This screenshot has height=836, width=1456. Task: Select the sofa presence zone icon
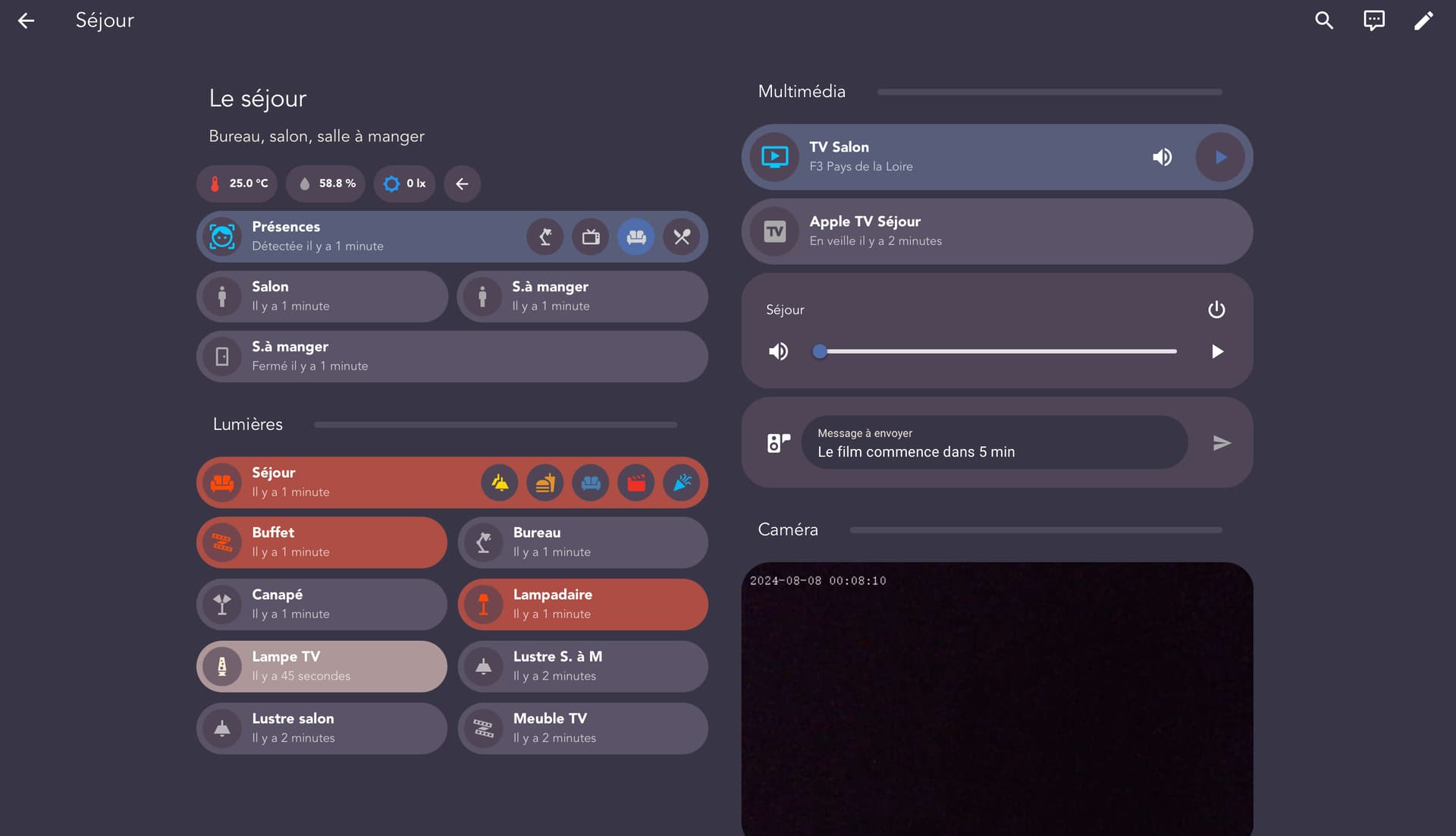point(636,237)
